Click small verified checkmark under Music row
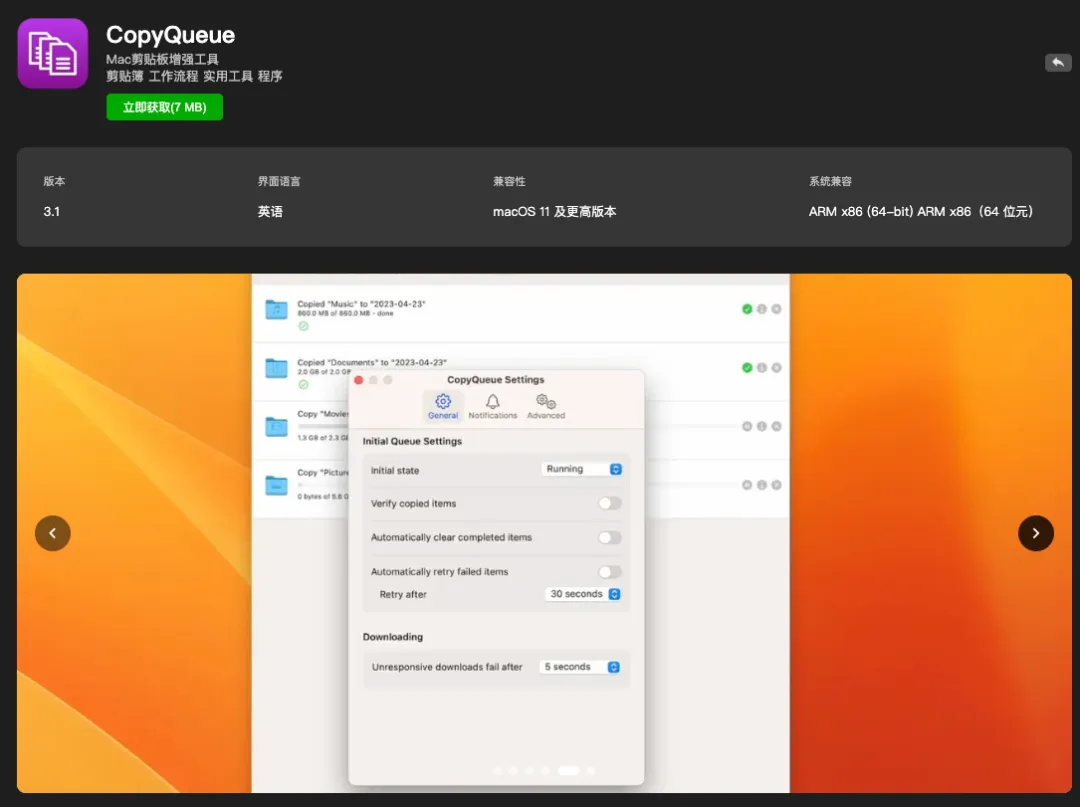 [x=303, y=326]
